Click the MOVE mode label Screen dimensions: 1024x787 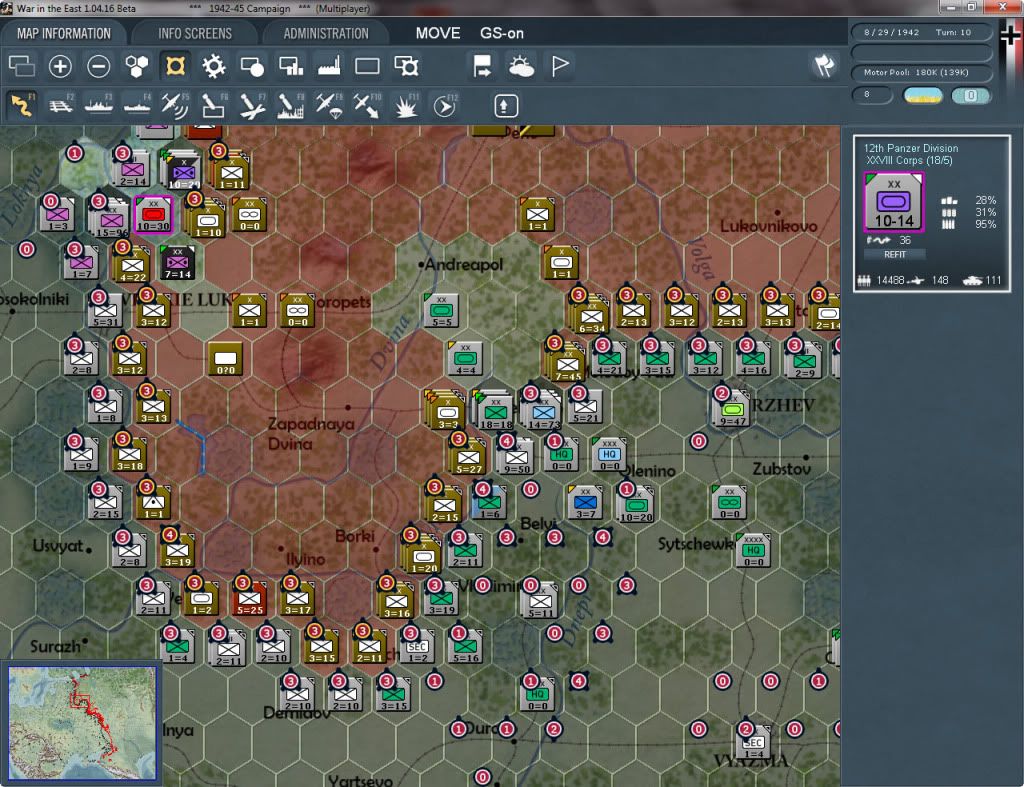(x=438, y=33)
